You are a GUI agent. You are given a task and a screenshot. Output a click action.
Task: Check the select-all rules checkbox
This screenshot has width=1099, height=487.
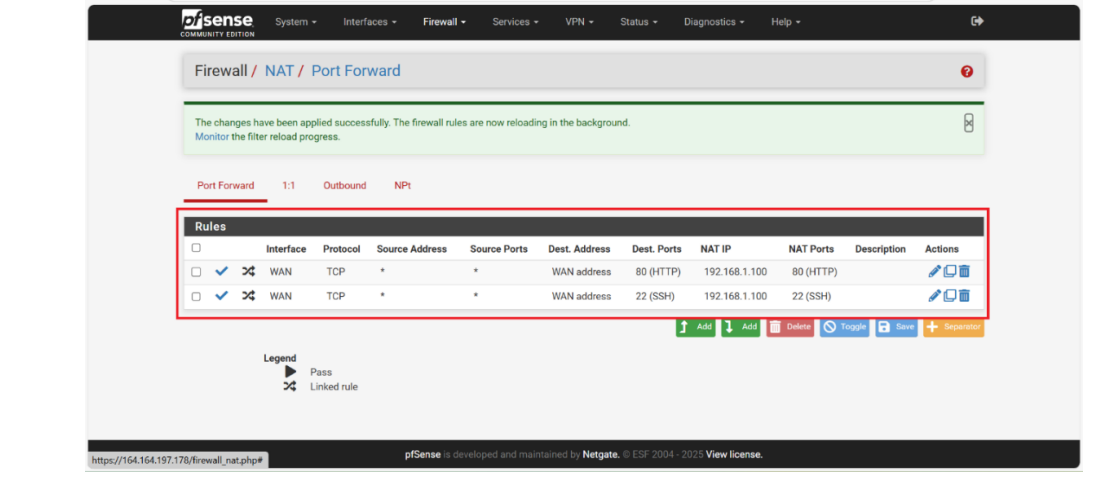pos(196,248)
